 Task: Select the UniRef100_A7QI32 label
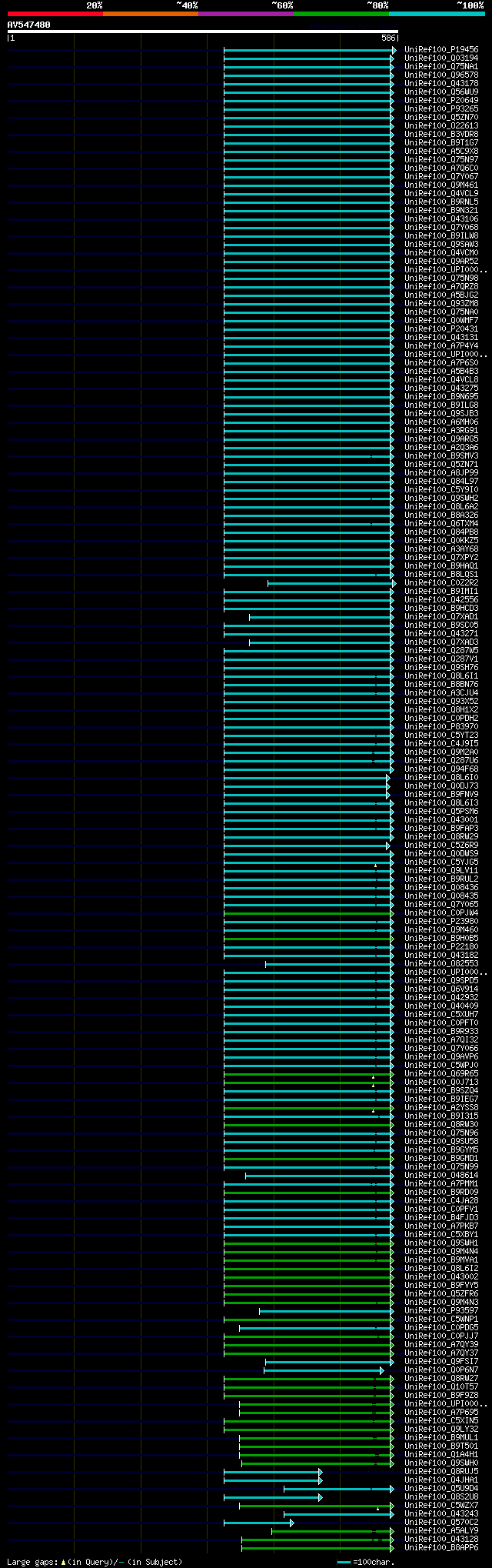tap(441, 1040)
